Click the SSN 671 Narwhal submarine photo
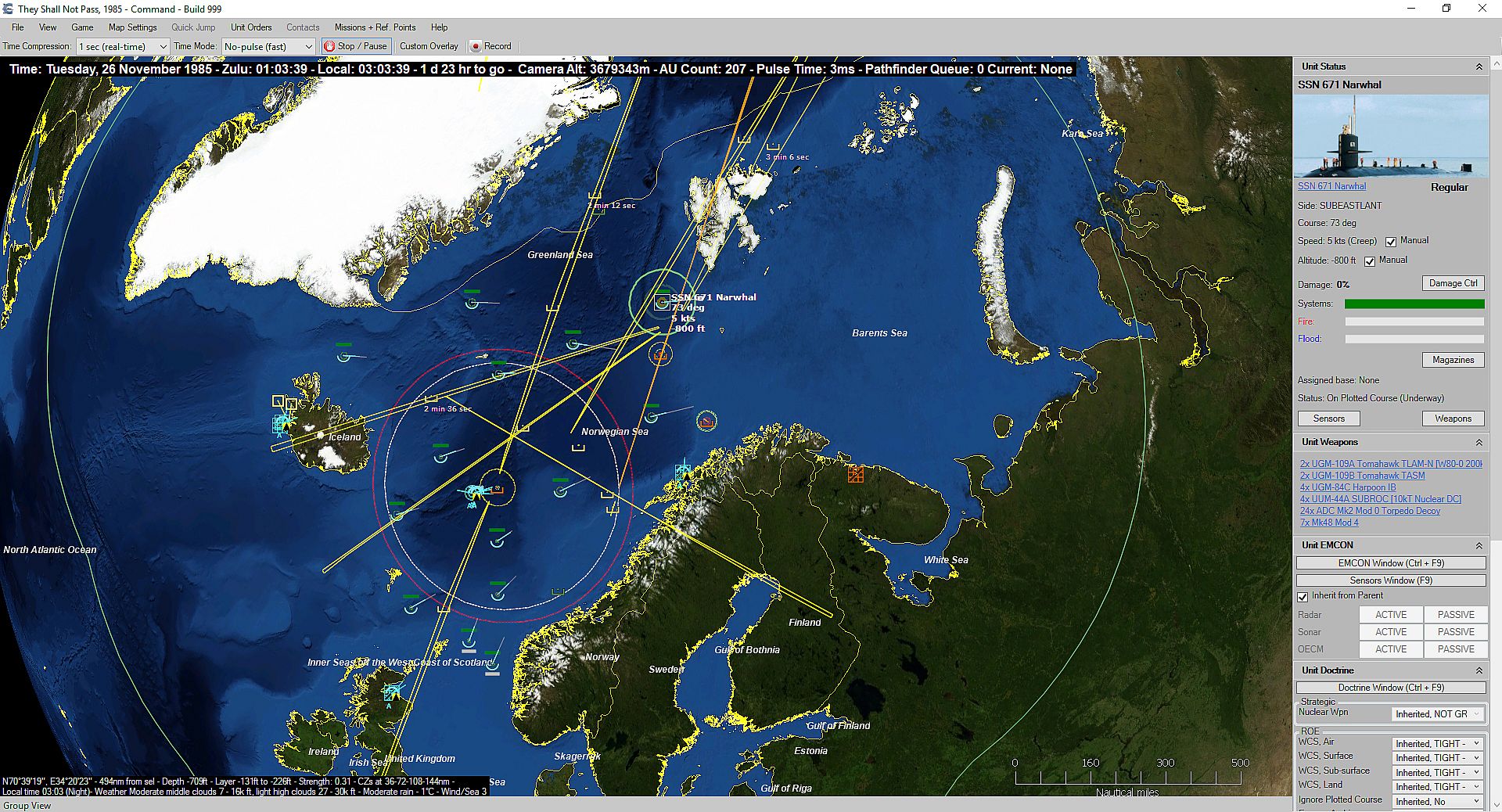The height and width of the screenshot is (812, 1502). pos(1390,137)
